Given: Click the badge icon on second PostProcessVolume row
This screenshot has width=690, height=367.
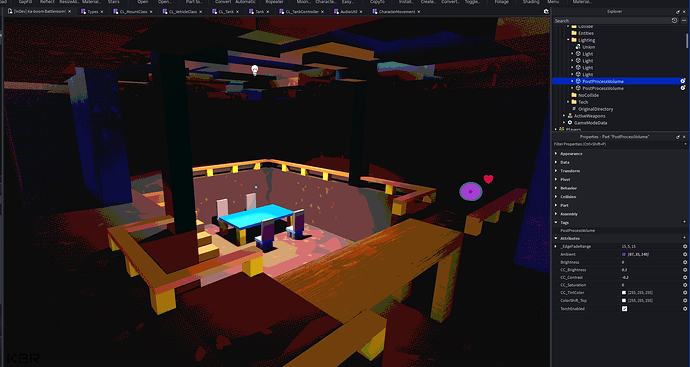Looking at the screenshot, I should [x=683, y=88].
